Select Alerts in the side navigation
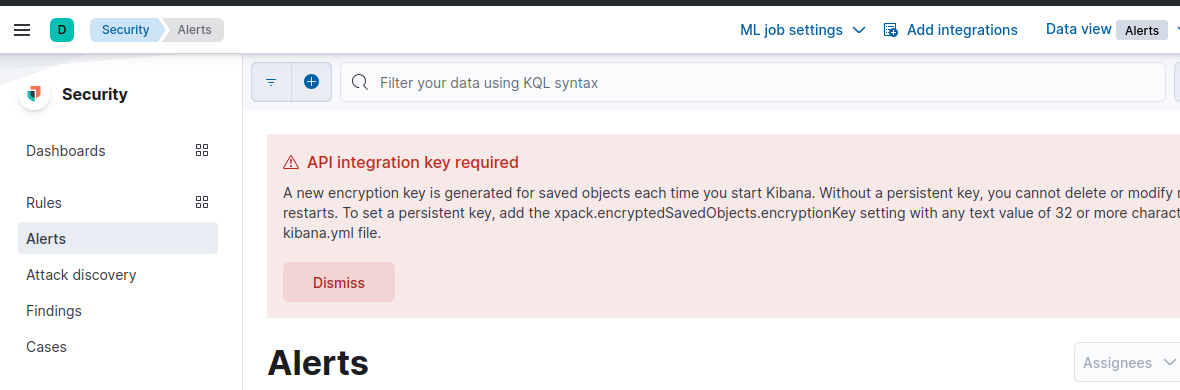This screenshot has width=1180, height=390. 118,239
